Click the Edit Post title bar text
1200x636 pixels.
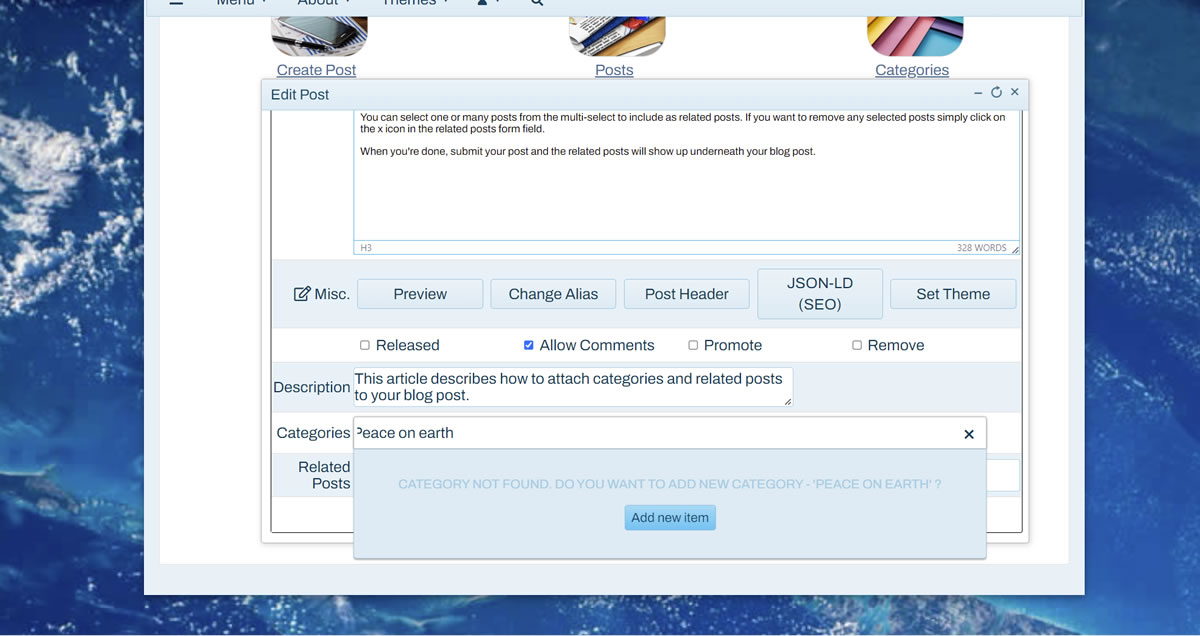click(x=300, y=94)
